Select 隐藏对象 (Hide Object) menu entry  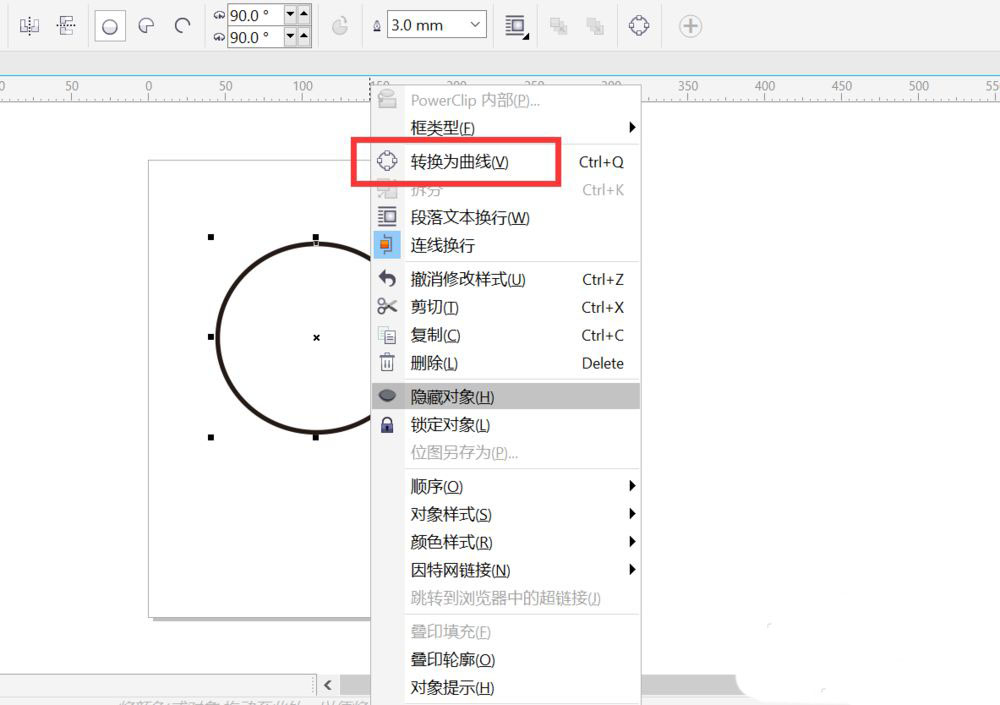tap(452, 397)
